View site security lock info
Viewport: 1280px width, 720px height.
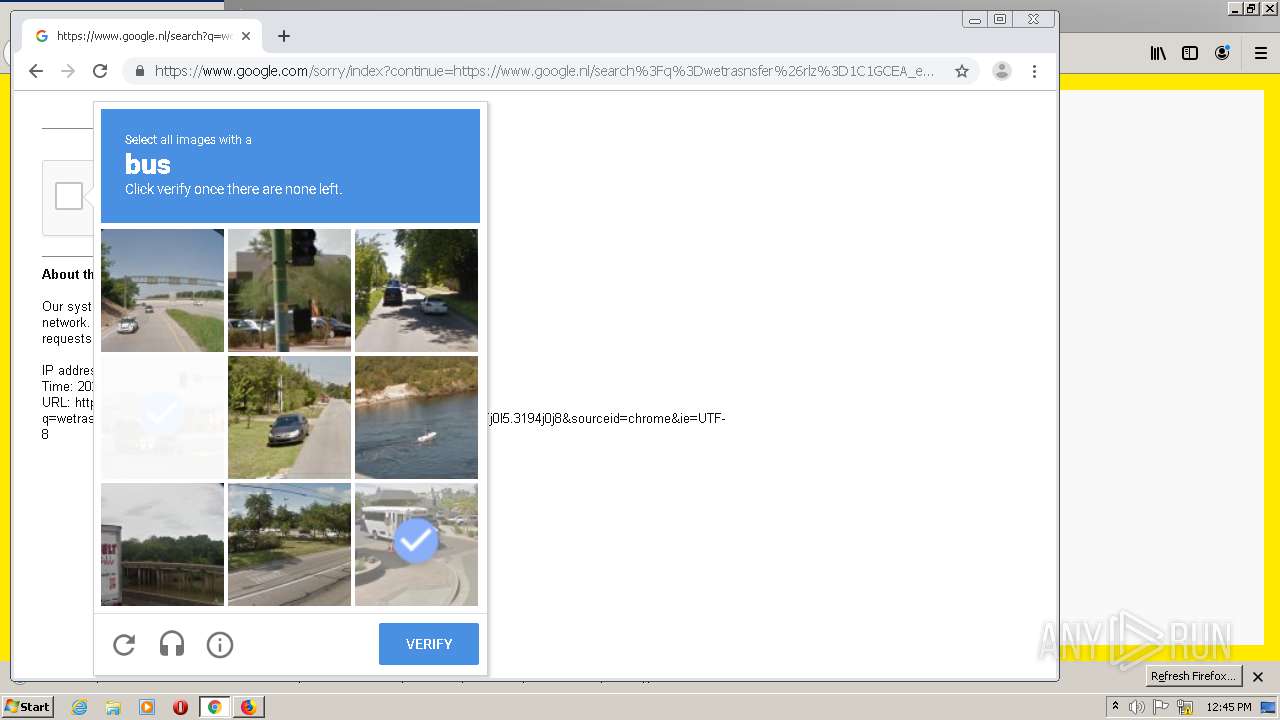pyautogui.click(x=140, y=71)
